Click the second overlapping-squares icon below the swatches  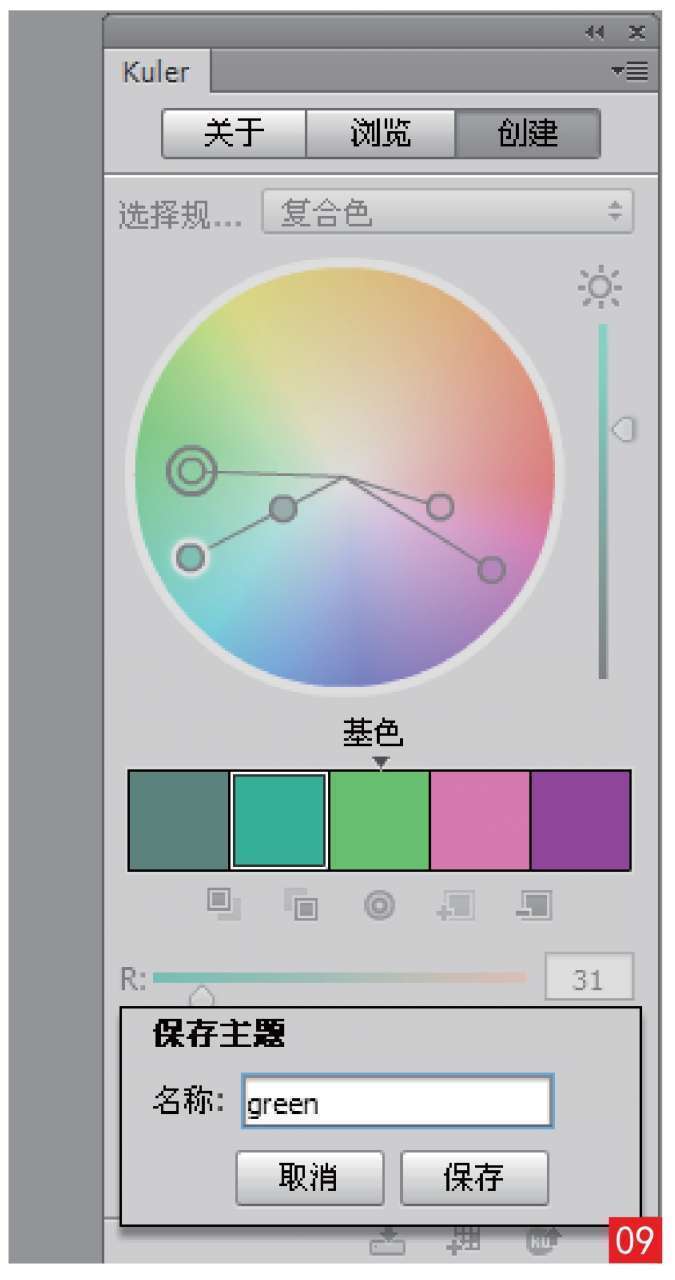pos(300,905)
